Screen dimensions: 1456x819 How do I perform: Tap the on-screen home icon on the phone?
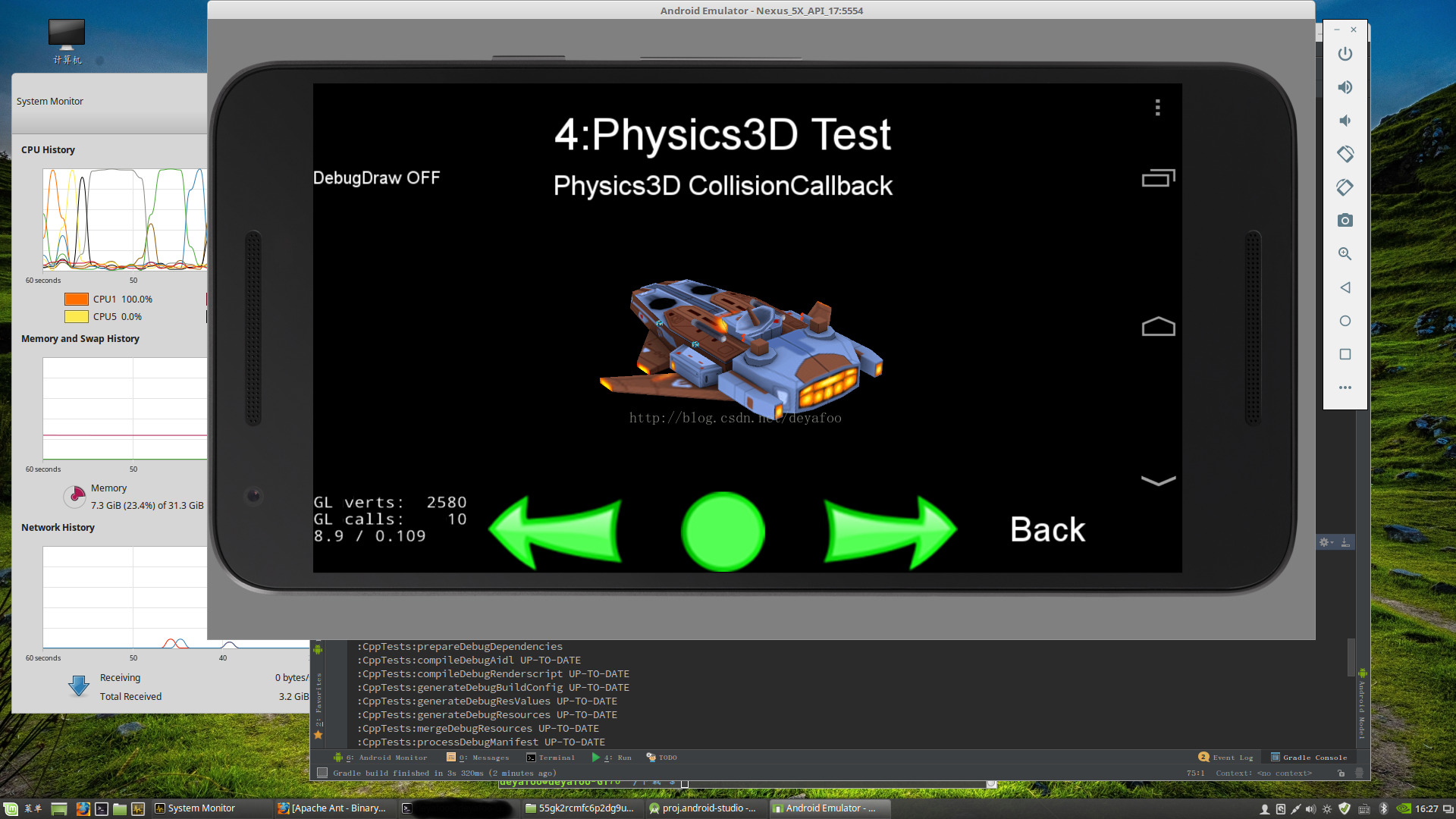[1158, 326]
